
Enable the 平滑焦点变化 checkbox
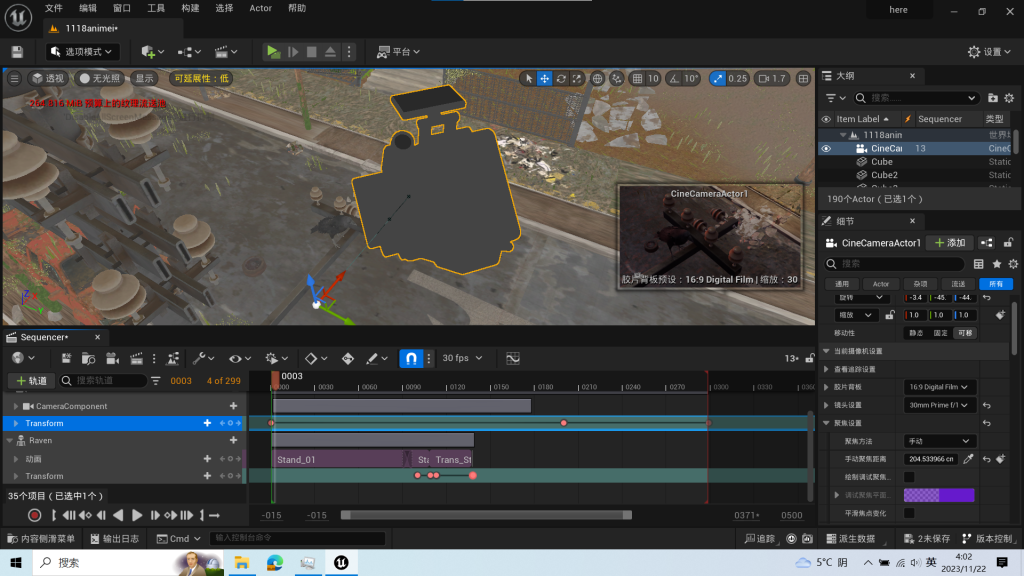pos(909,513)
